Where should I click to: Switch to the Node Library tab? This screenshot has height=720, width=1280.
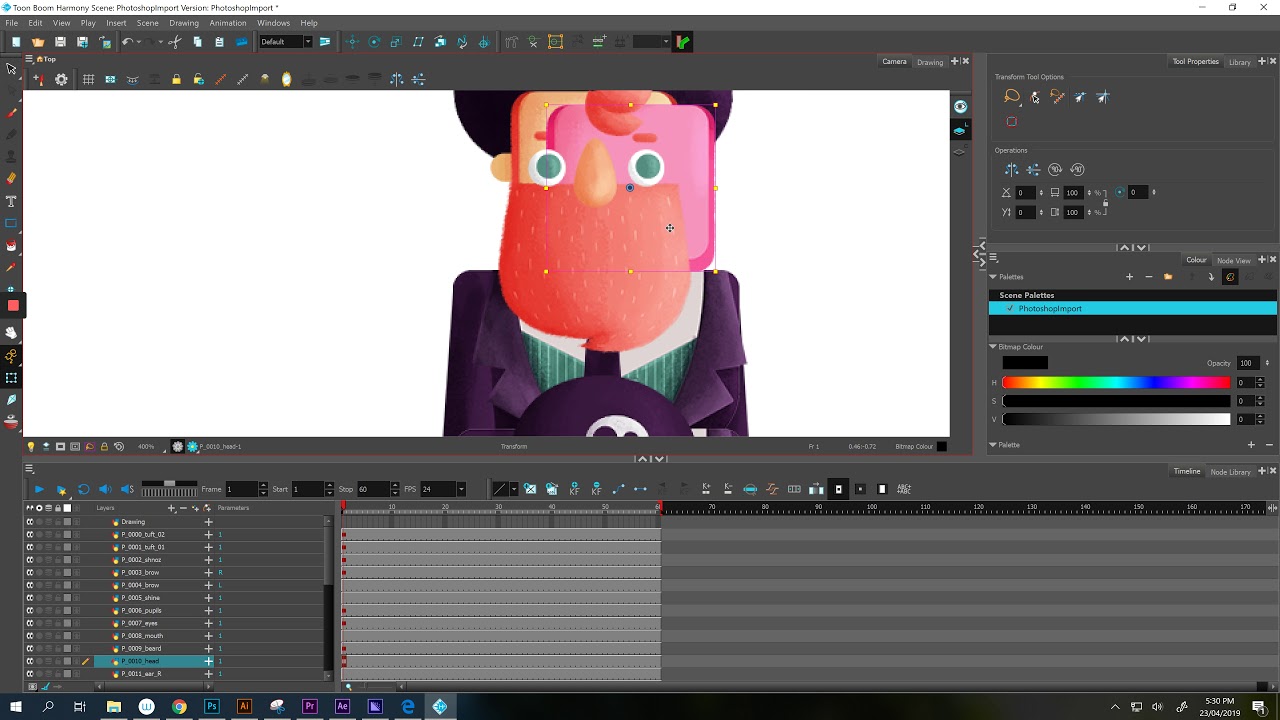pos(1230,472)
